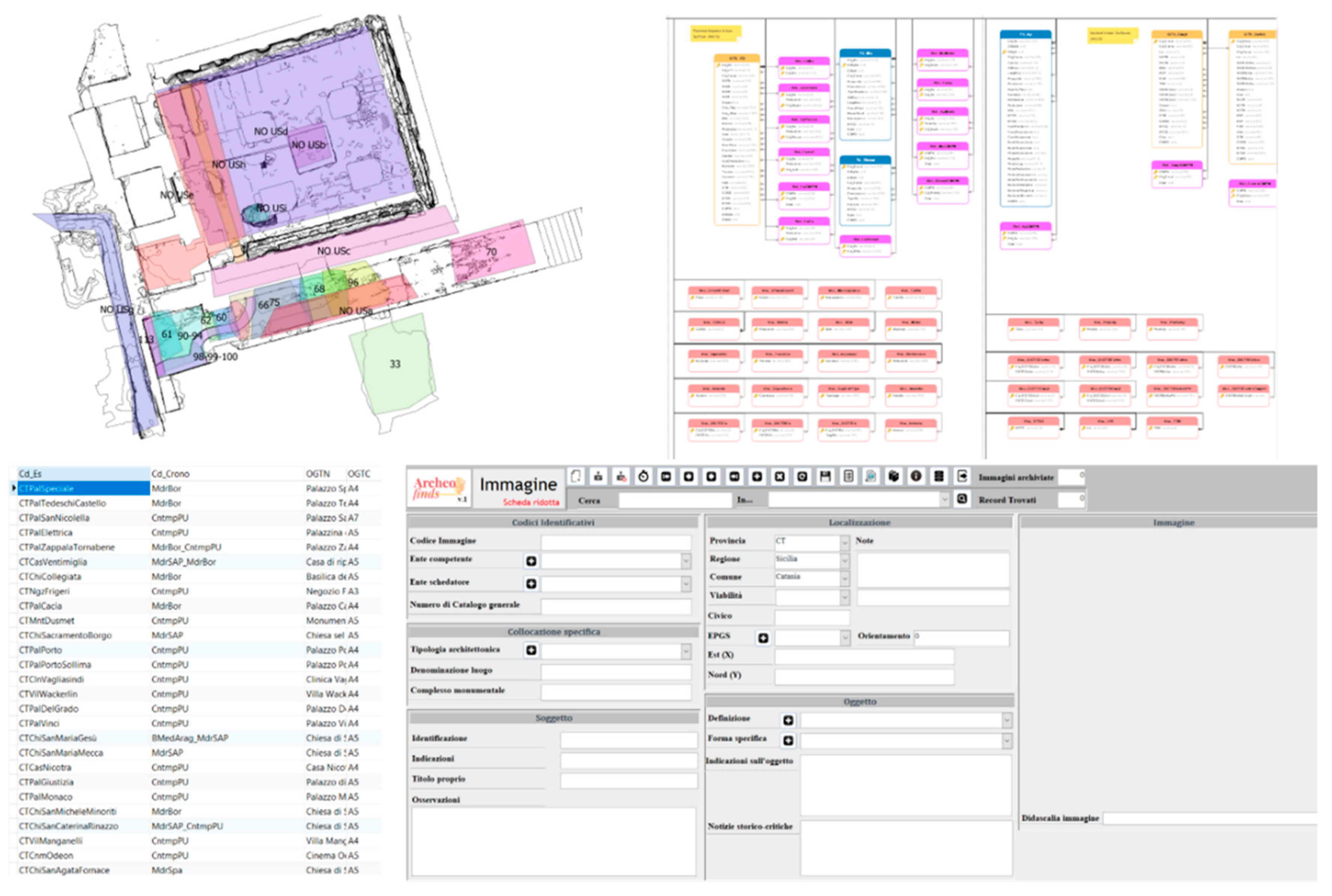Image resolution: width=1332 pixels, height=896 pixels.
Task: Click the add new record plus icon
Action: [x=756, y=477]
